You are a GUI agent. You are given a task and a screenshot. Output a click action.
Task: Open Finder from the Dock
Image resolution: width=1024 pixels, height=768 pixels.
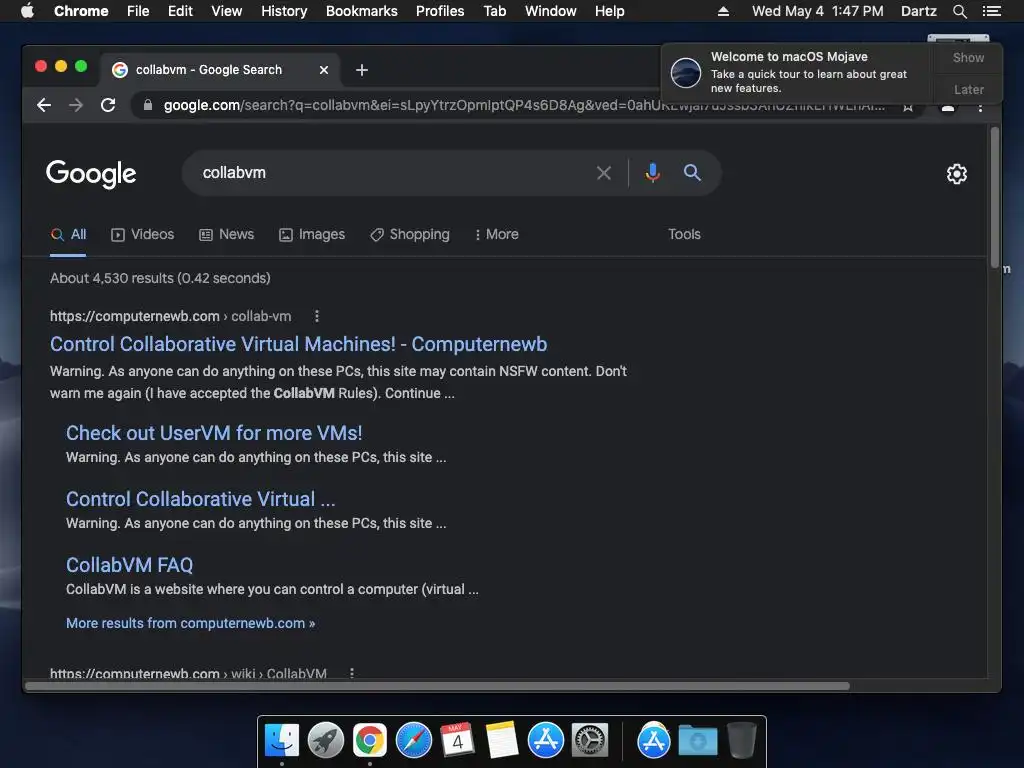pyautogui.click(x=282, y=741)
